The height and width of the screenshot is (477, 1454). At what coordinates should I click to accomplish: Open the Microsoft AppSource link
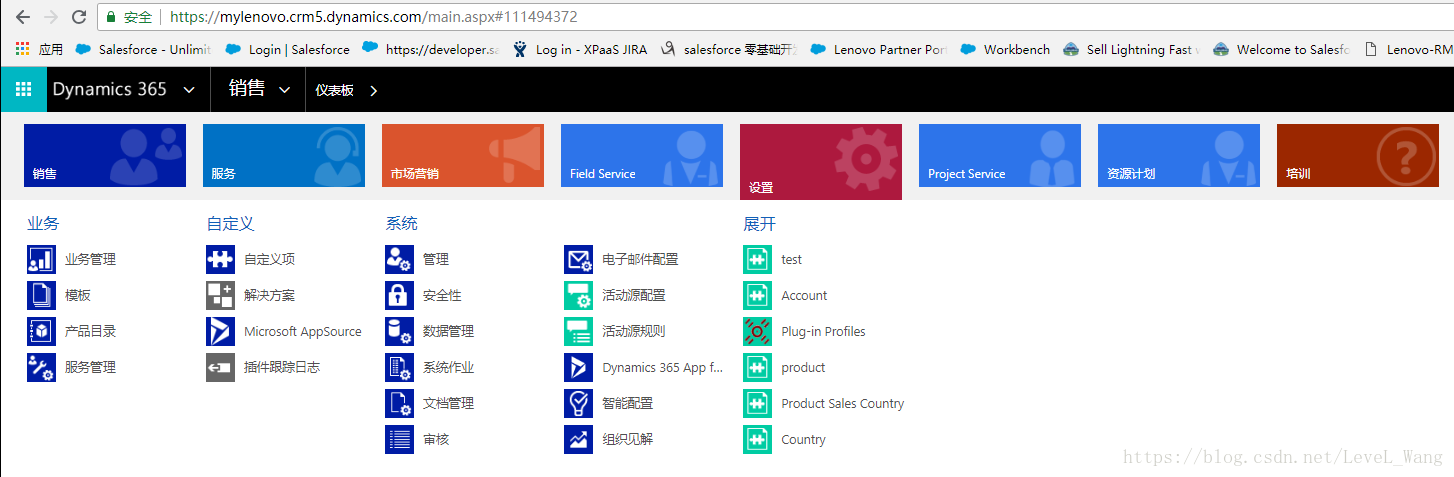303,331
